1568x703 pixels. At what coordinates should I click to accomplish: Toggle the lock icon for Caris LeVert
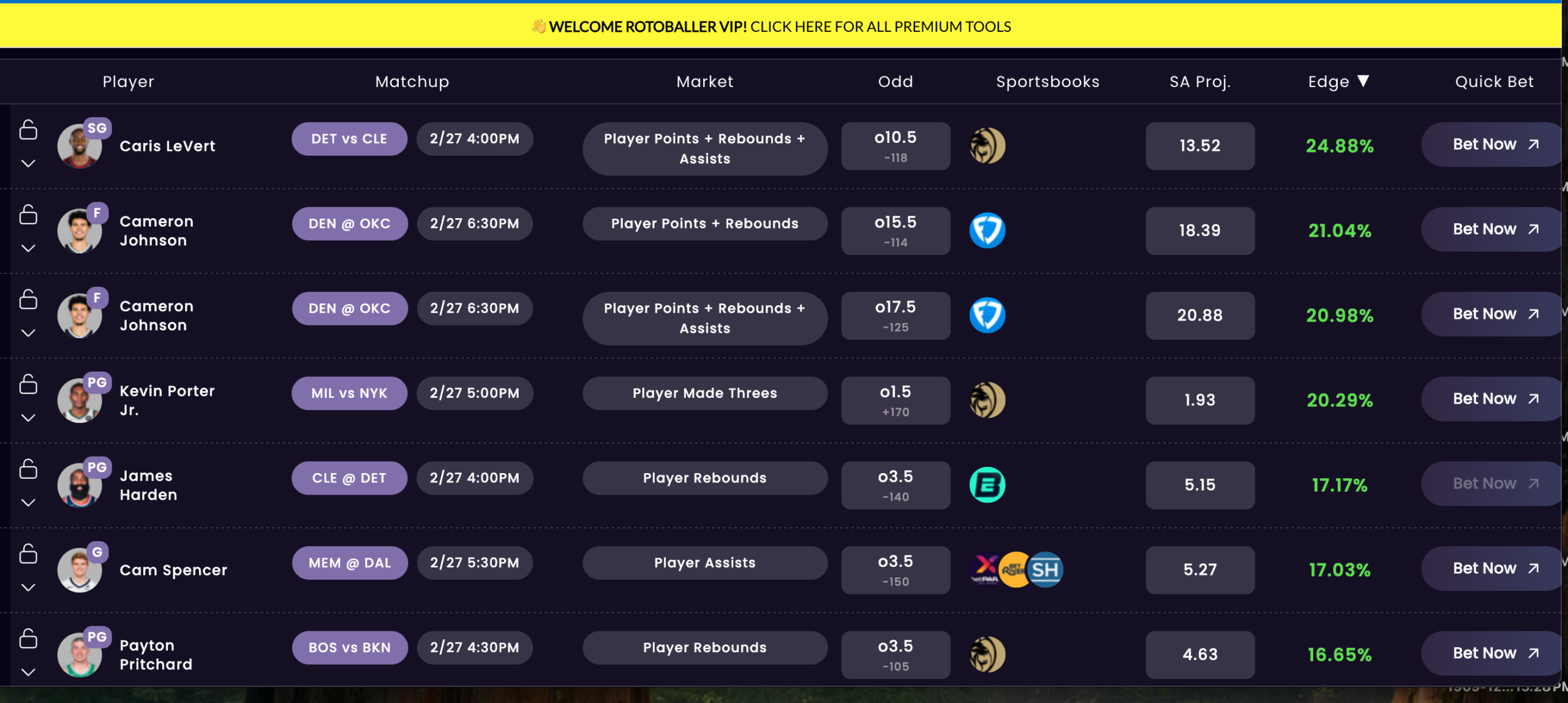[x=28, y=130]
